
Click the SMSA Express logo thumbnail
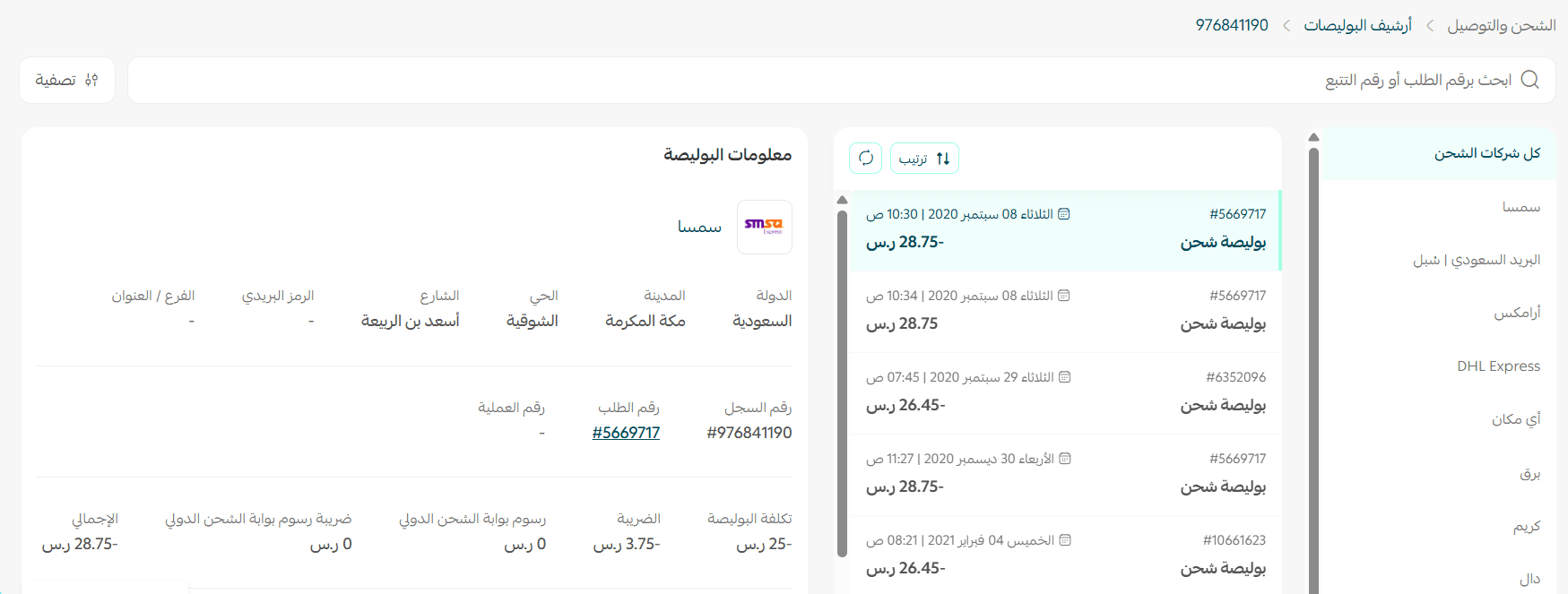tap(764, 227)
